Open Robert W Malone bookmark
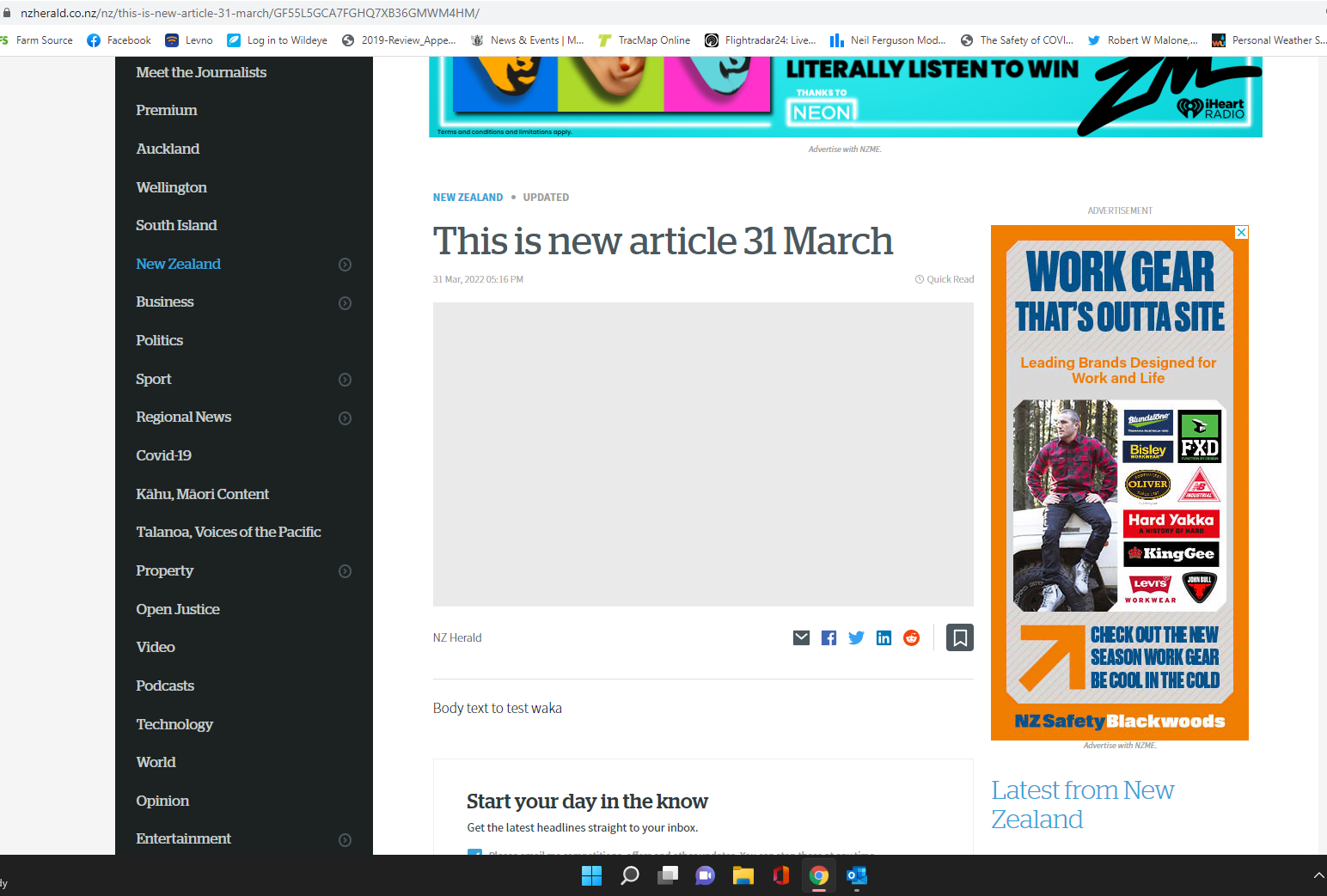This screenshot has height=896, width=1327. [1143, 40]
